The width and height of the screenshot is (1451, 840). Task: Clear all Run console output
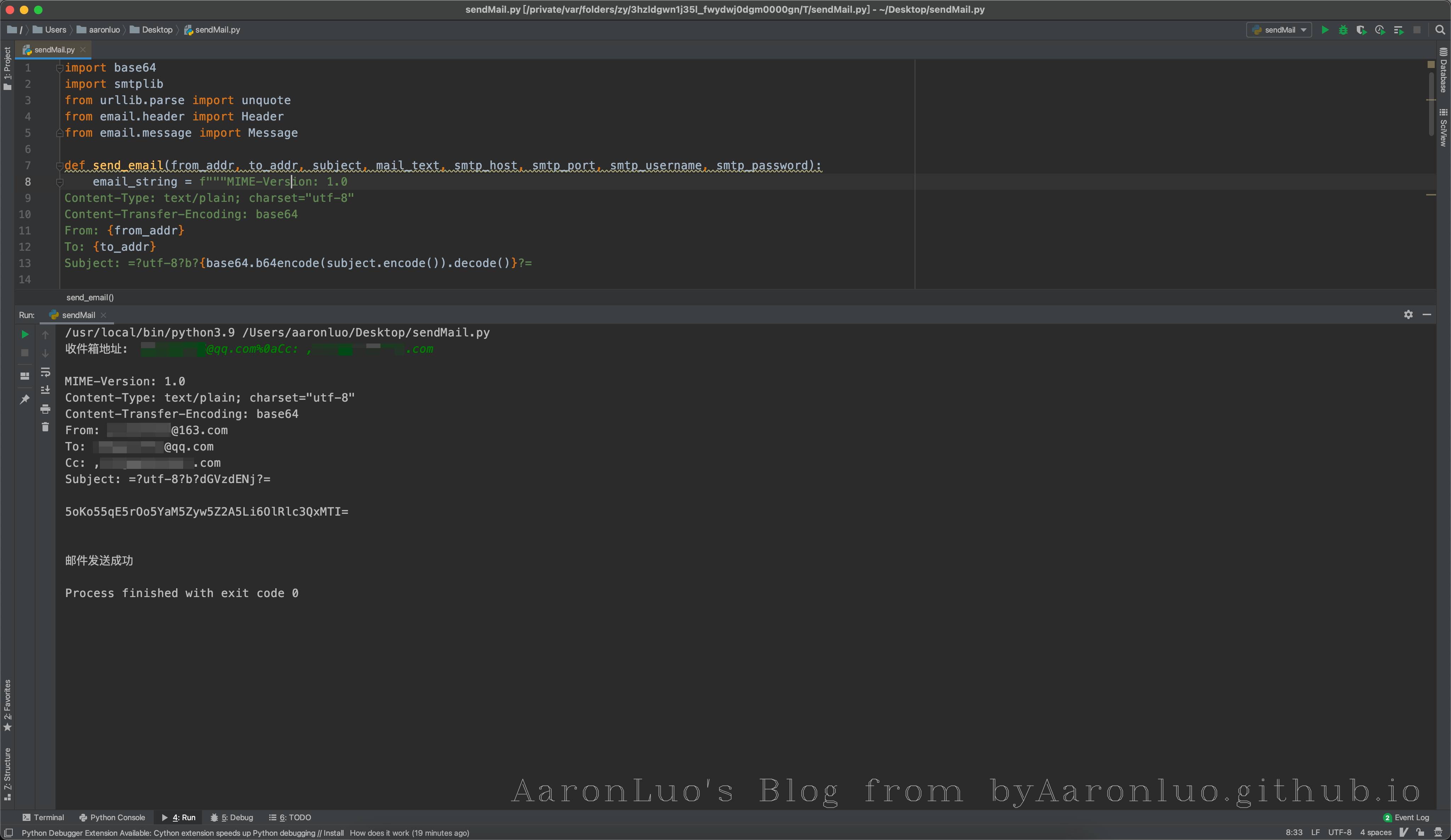pyautogui.click(x=45, y=427)
